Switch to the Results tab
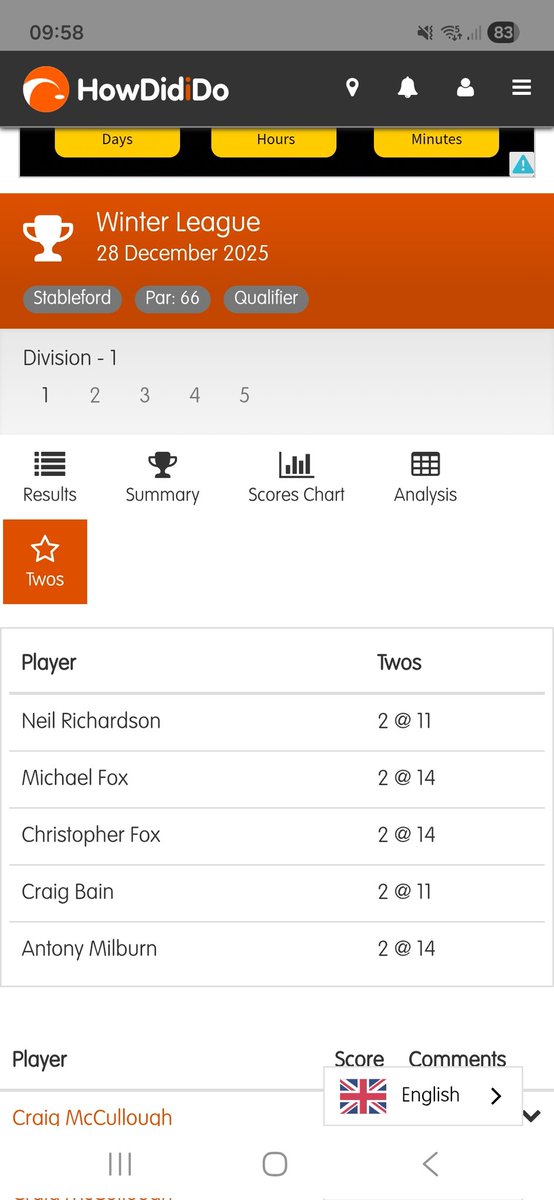The width and height of the screenshot is (554, 1200). [x=50, y=477]
